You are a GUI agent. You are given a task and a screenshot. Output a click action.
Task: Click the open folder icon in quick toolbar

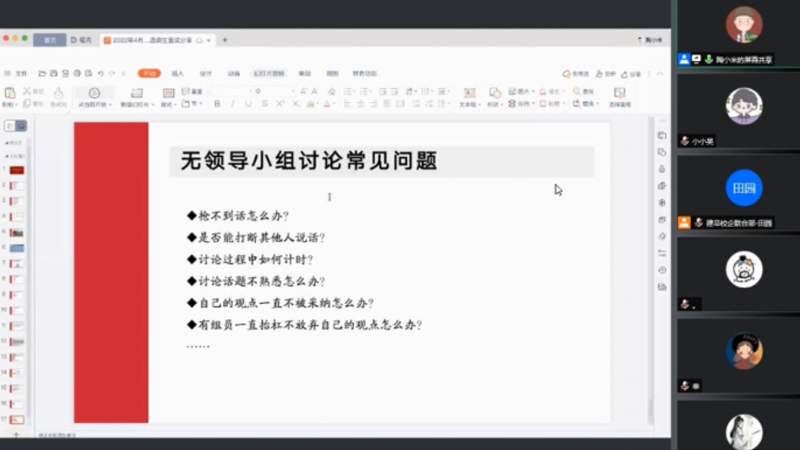coord(42,73)
